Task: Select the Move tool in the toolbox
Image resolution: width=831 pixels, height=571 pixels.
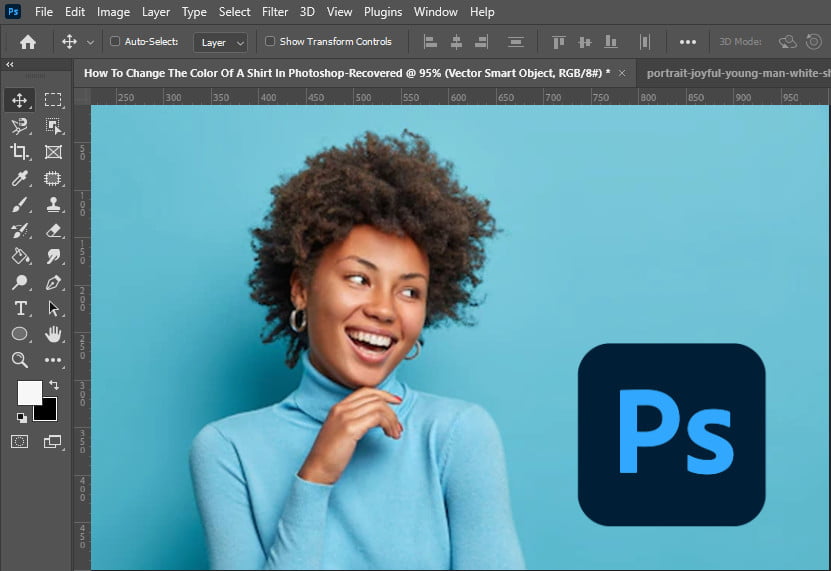Action: (20, 100)
